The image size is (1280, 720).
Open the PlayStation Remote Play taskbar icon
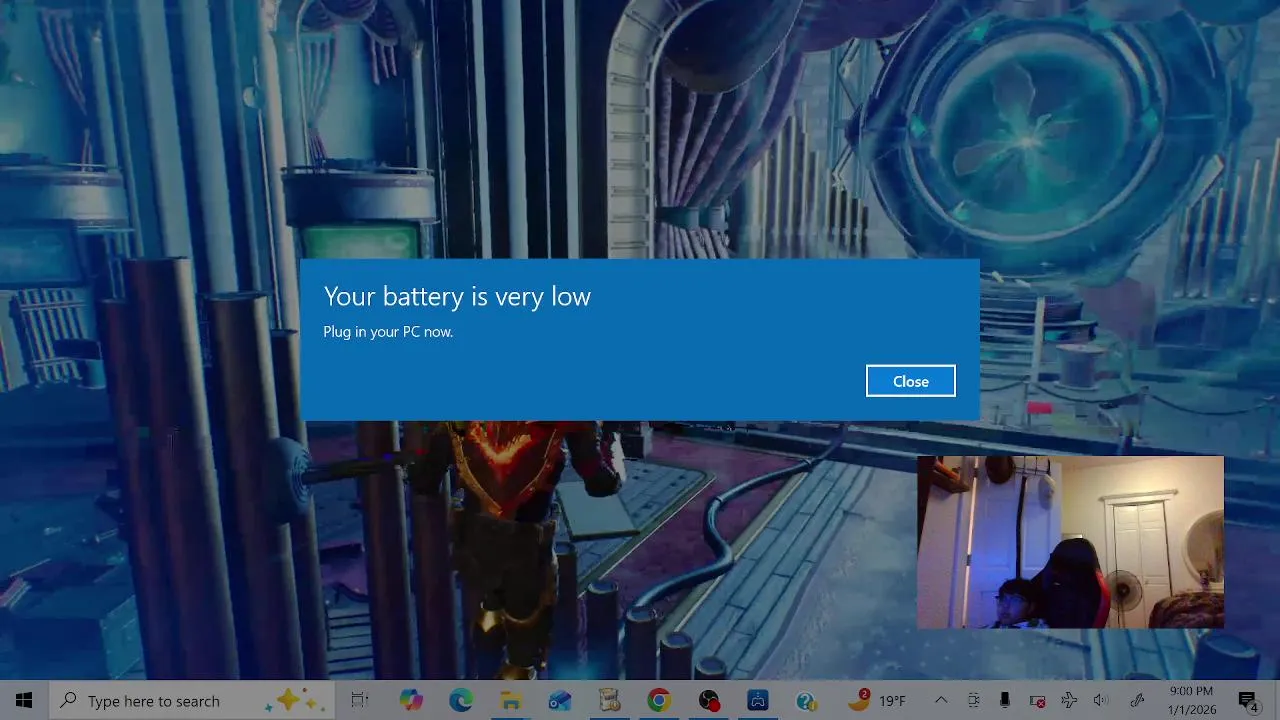pos(758,700)
